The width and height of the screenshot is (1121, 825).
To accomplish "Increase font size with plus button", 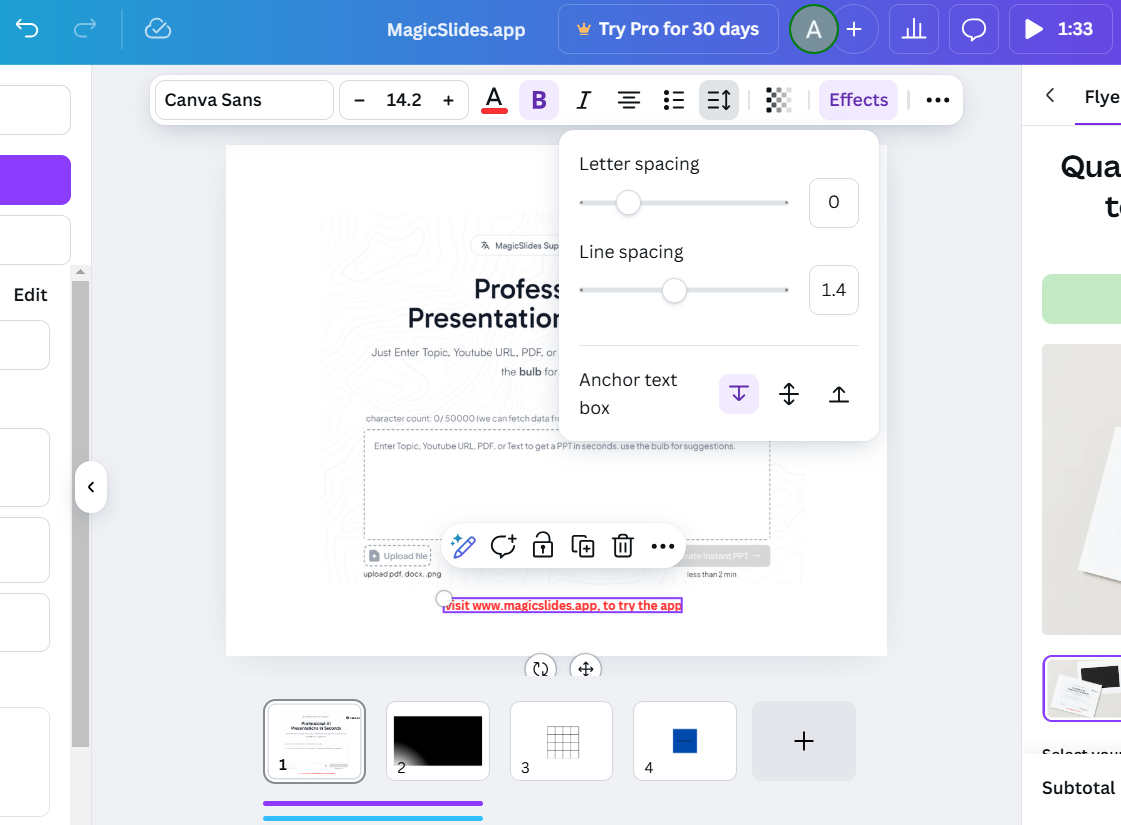I will (448, 100).
